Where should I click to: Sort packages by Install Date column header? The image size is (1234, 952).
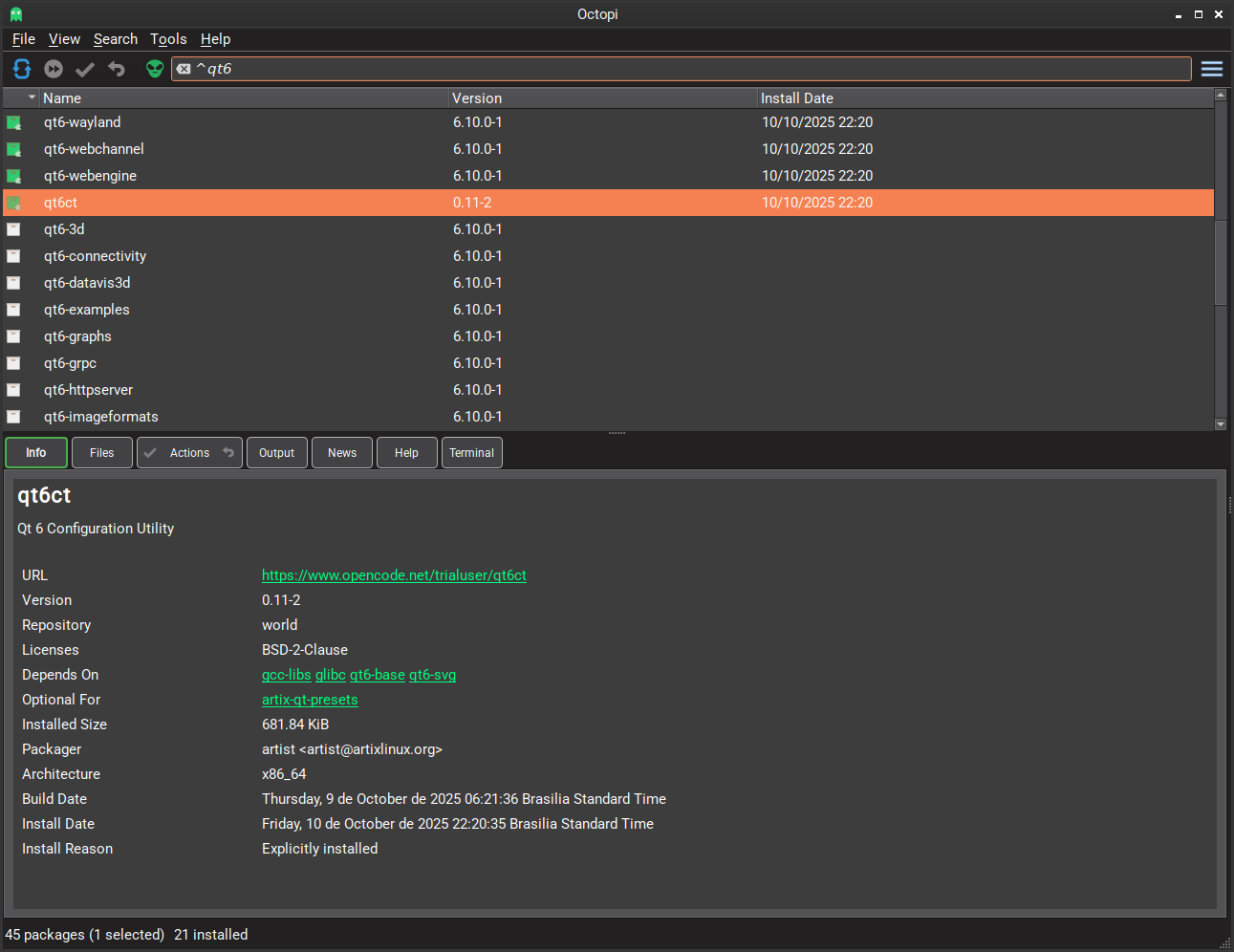[x=985, y=98]
